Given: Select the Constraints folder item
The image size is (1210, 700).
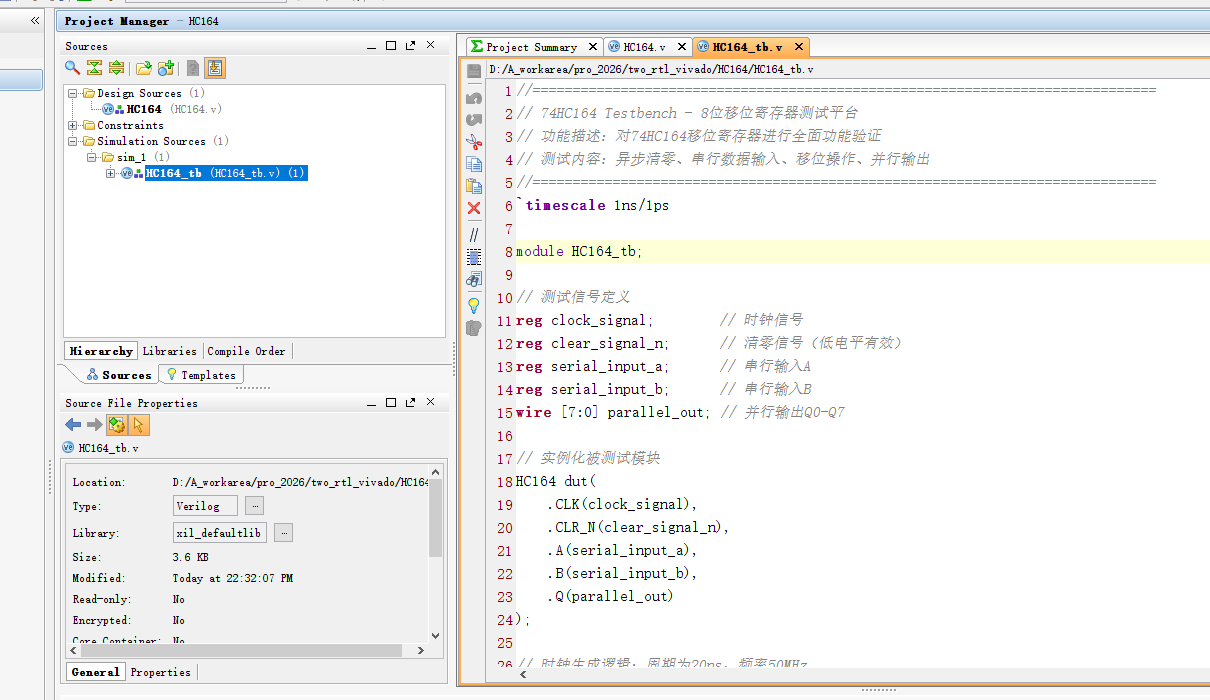Looking at the screenshot, I should coord(123,125).
